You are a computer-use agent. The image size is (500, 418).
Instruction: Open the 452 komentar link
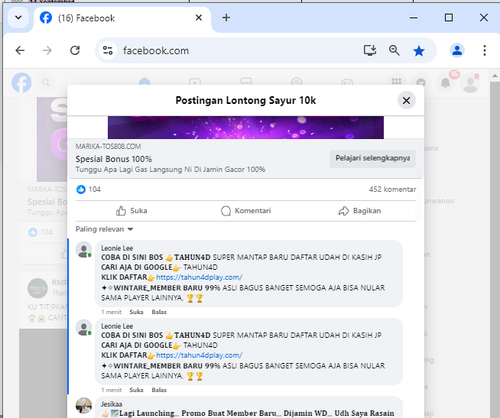click(392, 189)
